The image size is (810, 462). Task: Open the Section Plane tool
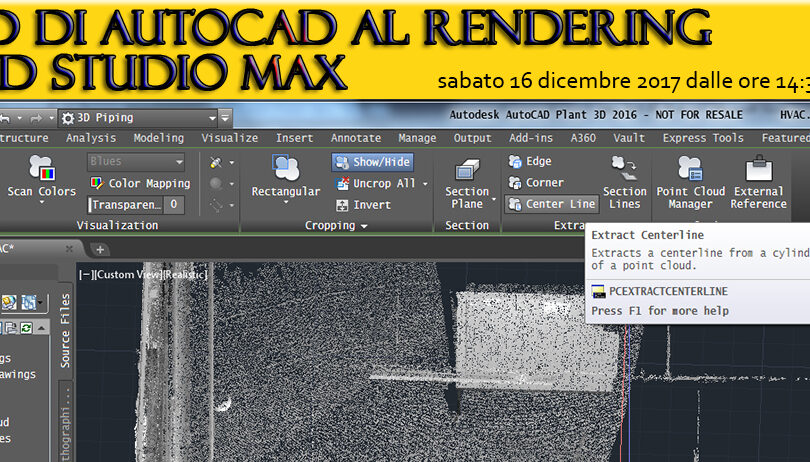(x=466, y=184)
